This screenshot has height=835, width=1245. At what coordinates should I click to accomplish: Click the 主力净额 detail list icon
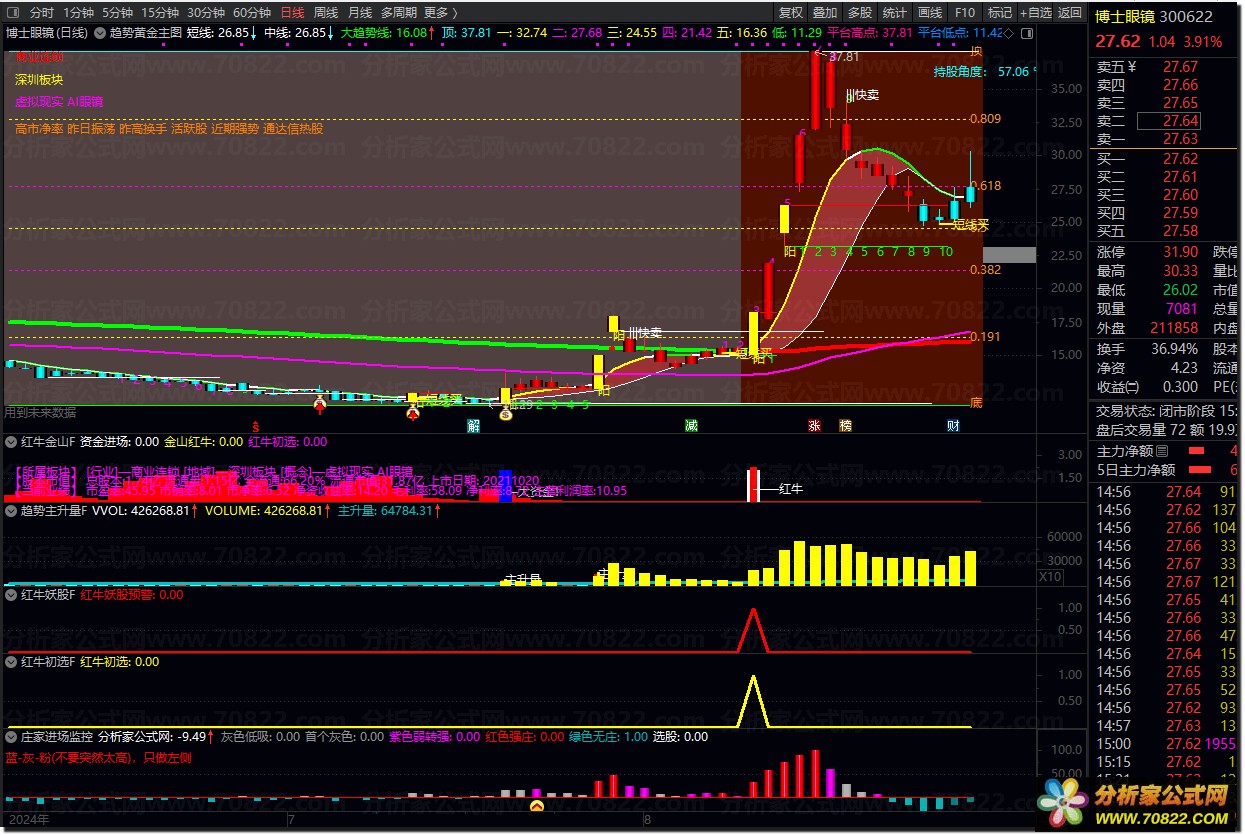[x=1162, y=451]
